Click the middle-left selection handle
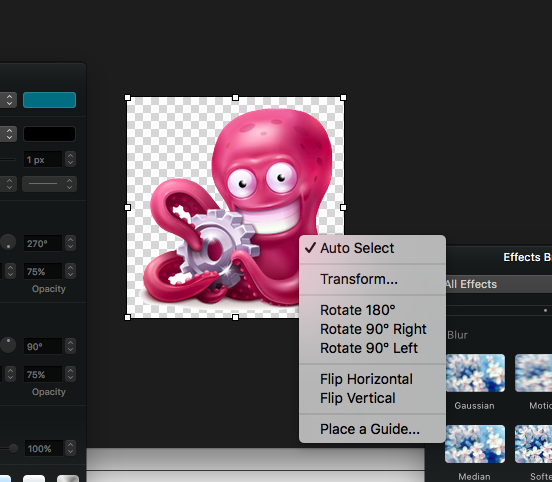552x482 pixels. (128, 207)
